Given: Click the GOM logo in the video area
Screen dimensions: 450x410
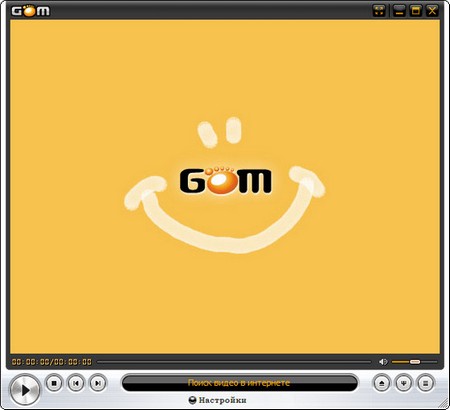Looking at the screenshot, I should click(x=226, y=179).
